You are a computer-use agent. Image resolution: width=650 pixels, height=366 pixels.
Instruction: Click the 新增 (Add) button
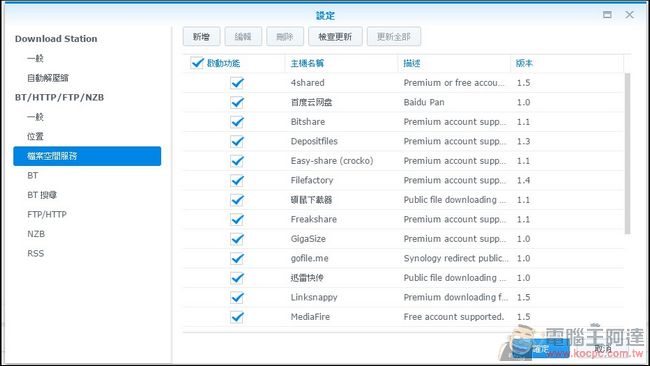tap(201, 37)
